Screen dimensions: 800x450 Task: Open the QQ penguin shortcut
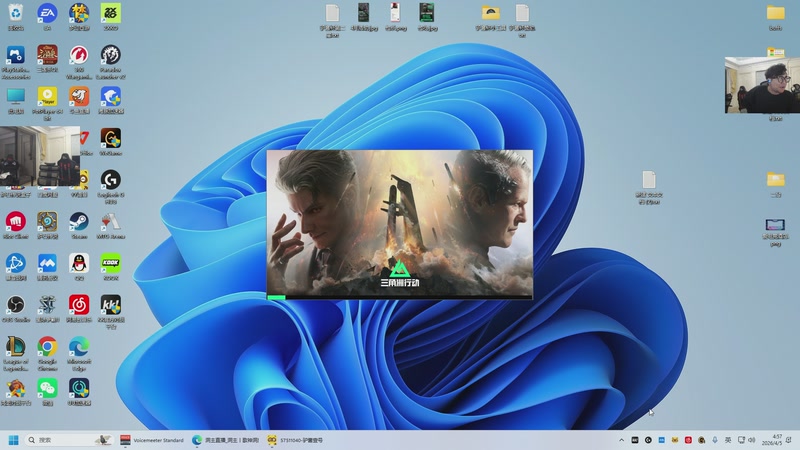[x=79, y=264]
